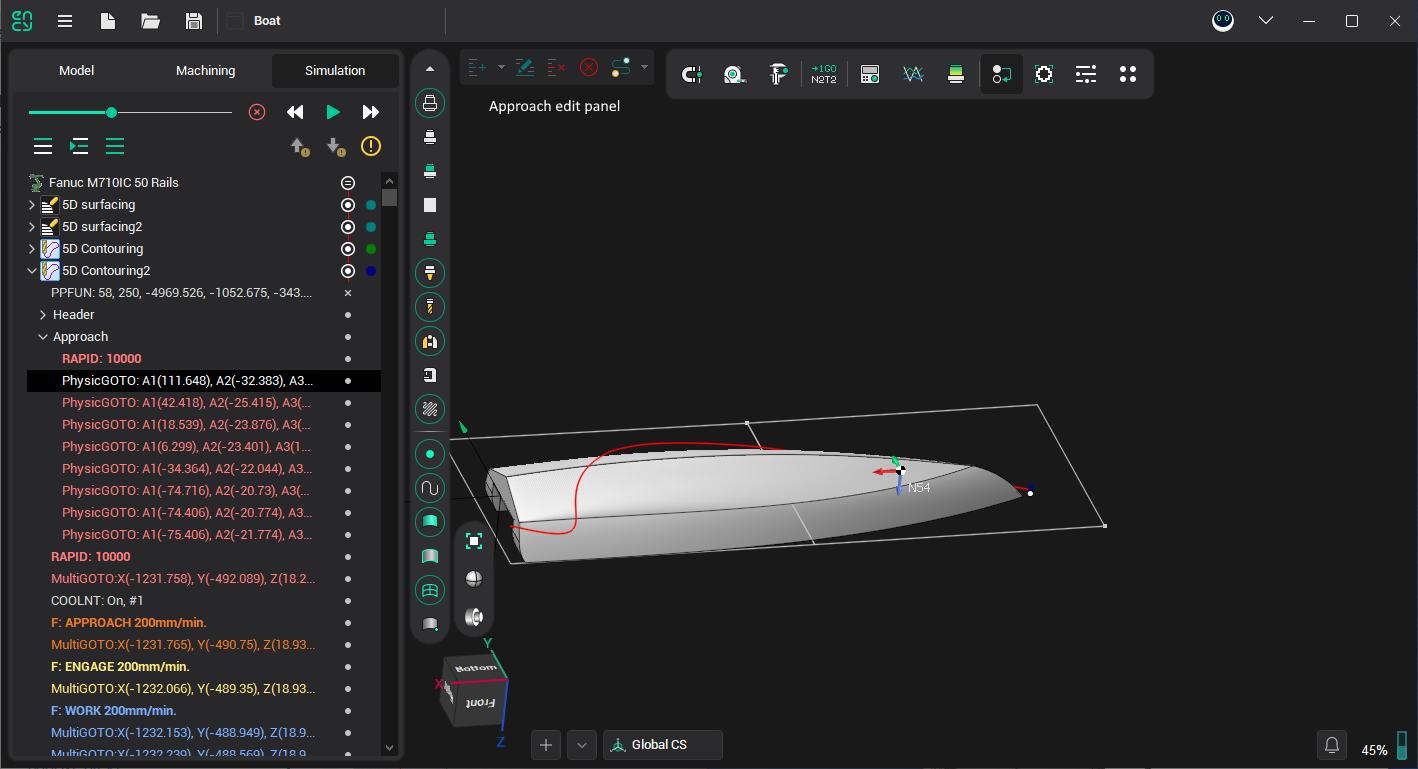The image size is (1418, 769).
Task: Toggle the 5D Contouring radio marker
Action: click(348, 249)
